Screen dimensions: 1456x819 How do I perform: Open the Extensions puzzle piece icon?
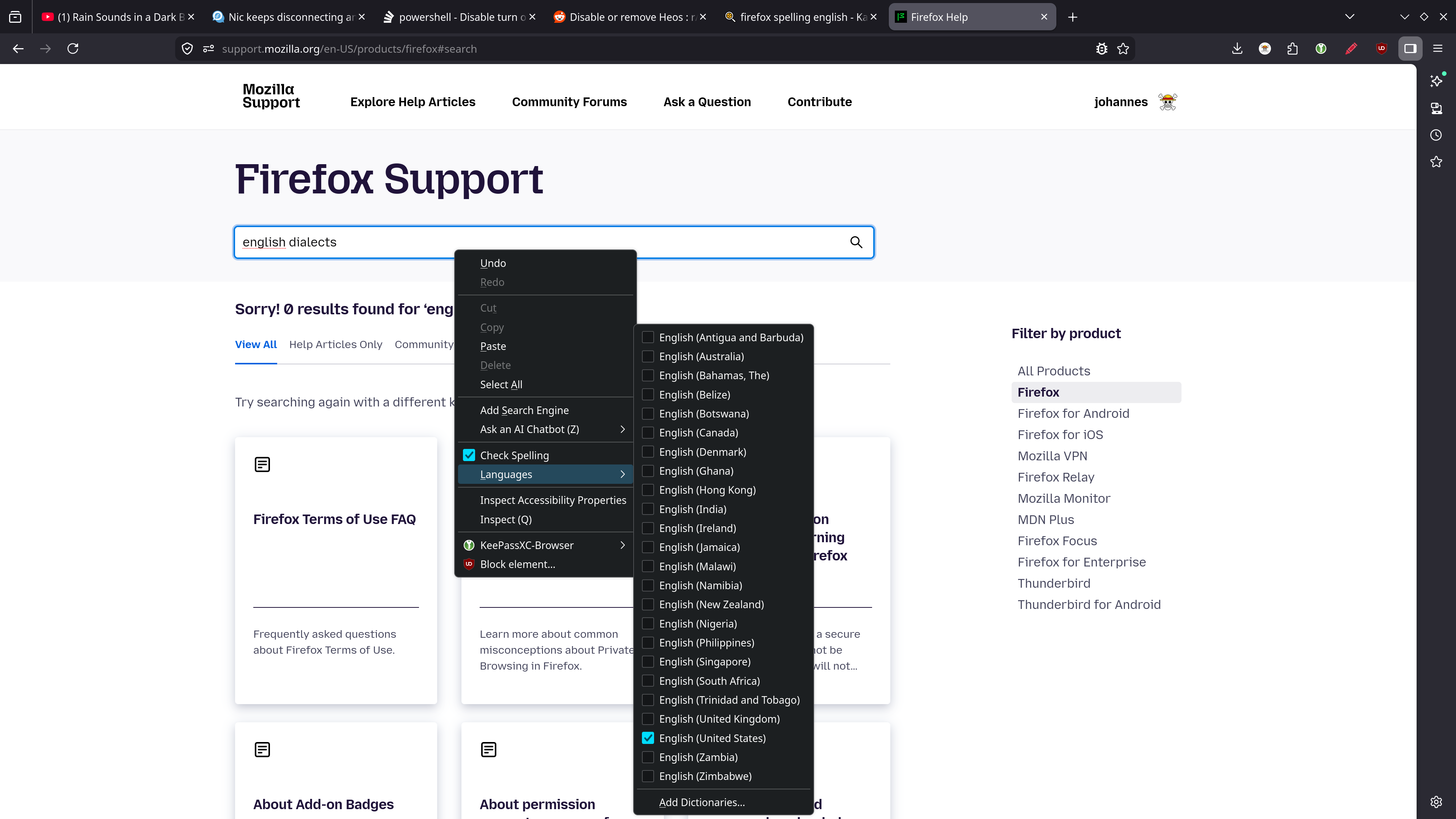1292,49
